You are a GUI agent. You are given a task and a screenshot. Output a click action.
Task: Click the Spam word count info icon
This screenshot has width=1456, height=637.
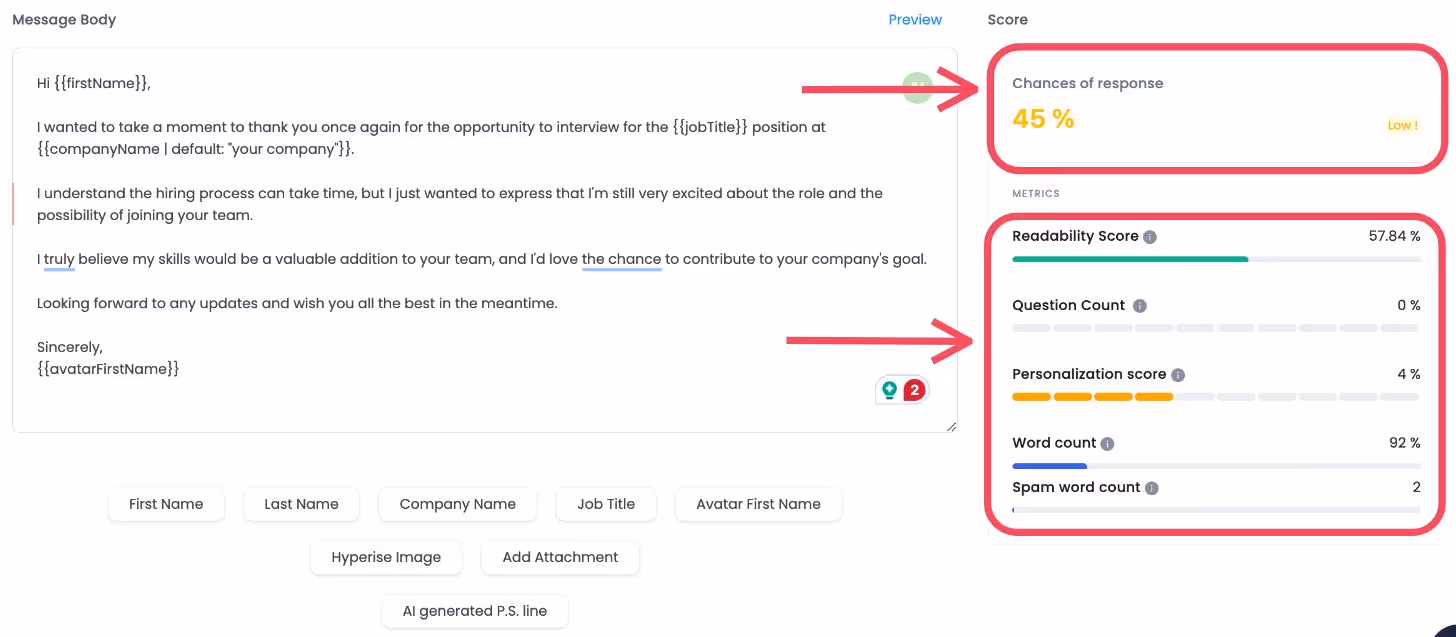1150,487
